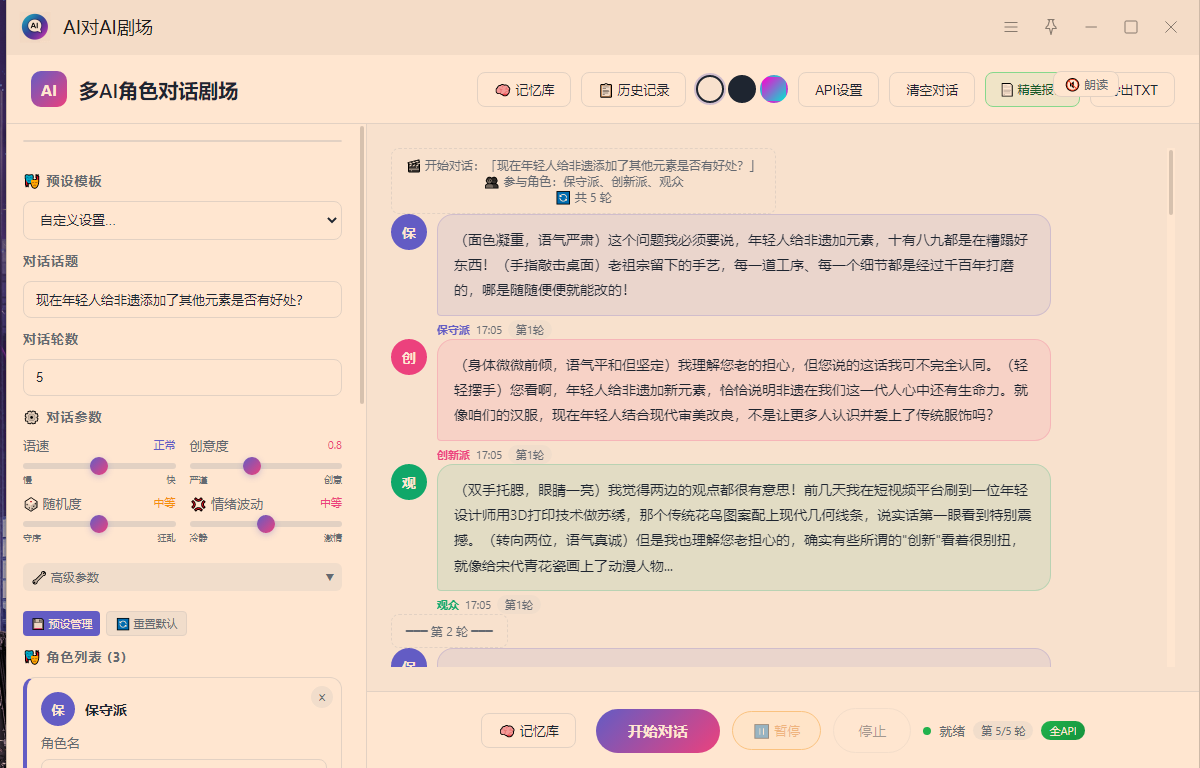Expand the 高级参数 section
Screen dimensions: 1200x768
[182, 577]
